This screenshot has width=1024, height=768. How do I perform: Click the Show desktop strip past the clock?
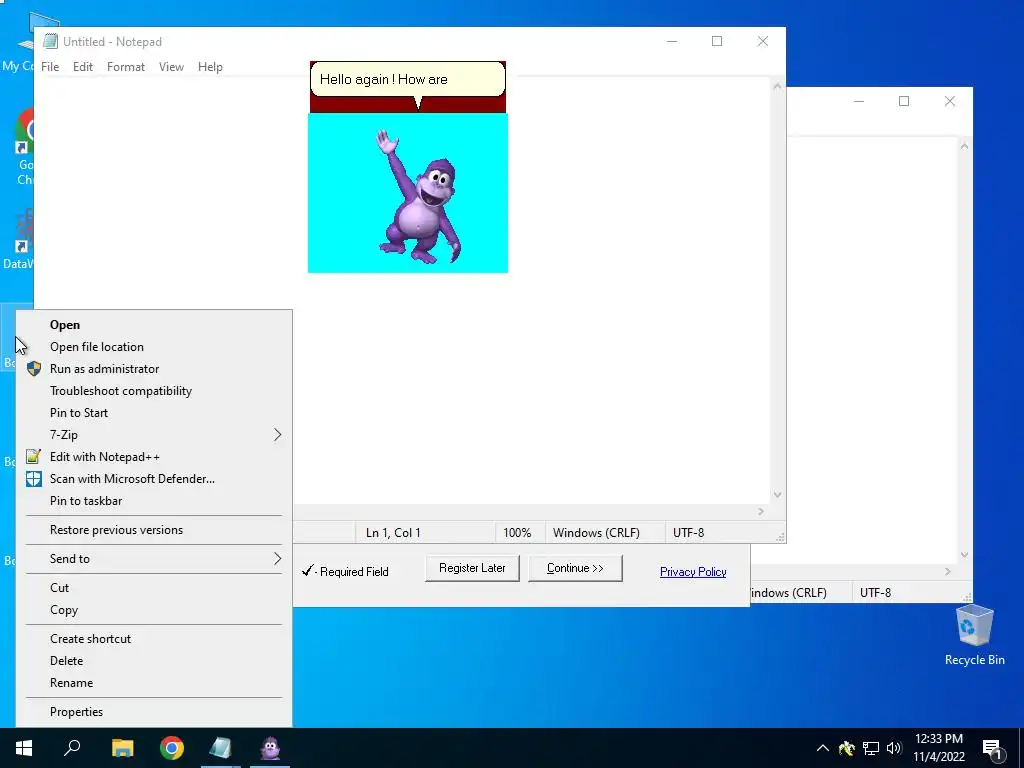coord(1021,748)
